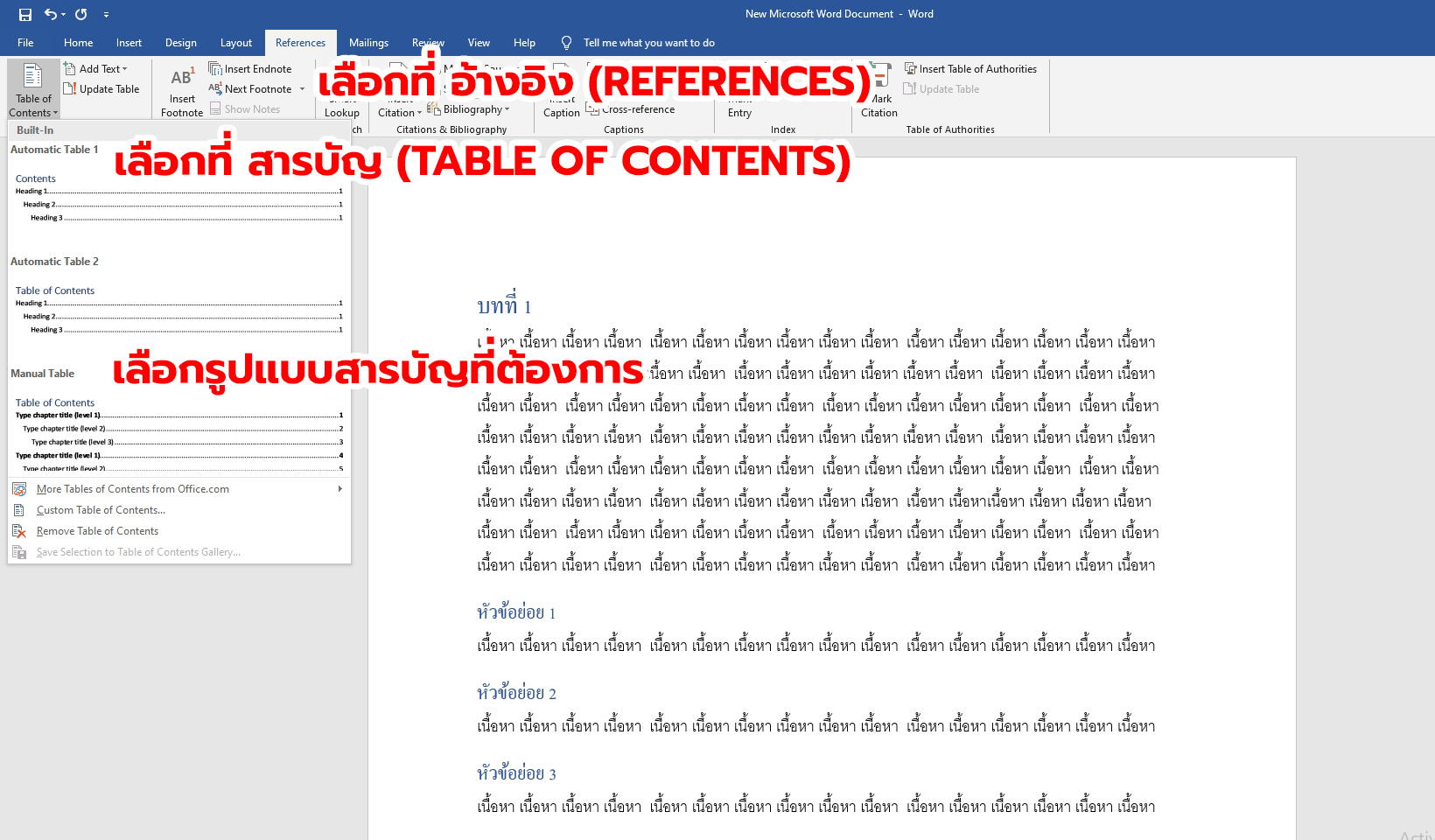Click heading หัวข้อย่อย 3
This screenshot has width=1435, height=840.
coord(516,773)
